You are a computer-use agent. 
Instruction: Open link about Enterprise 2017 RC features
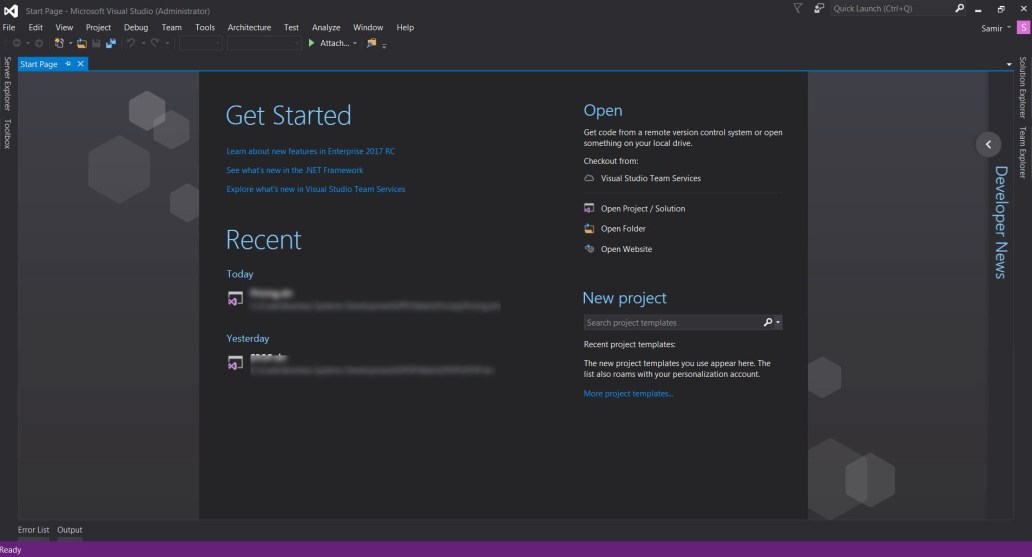click(311, 151)
